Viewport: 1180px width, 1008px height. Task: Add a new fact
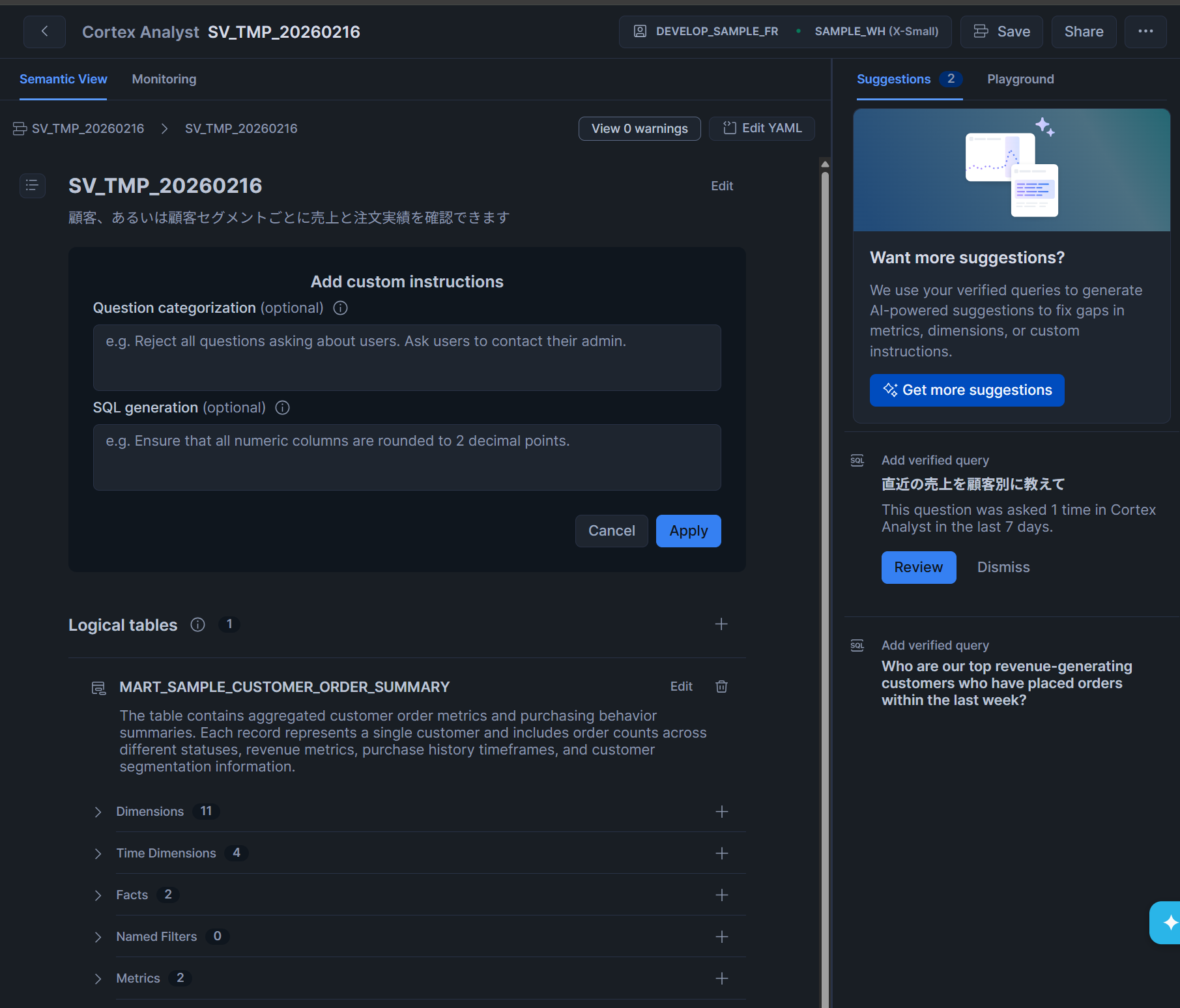(721, 895)
